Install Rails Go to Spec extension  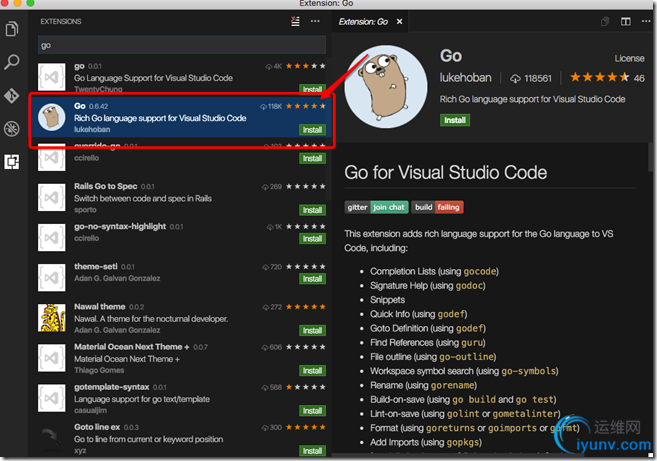coord(313,210)
